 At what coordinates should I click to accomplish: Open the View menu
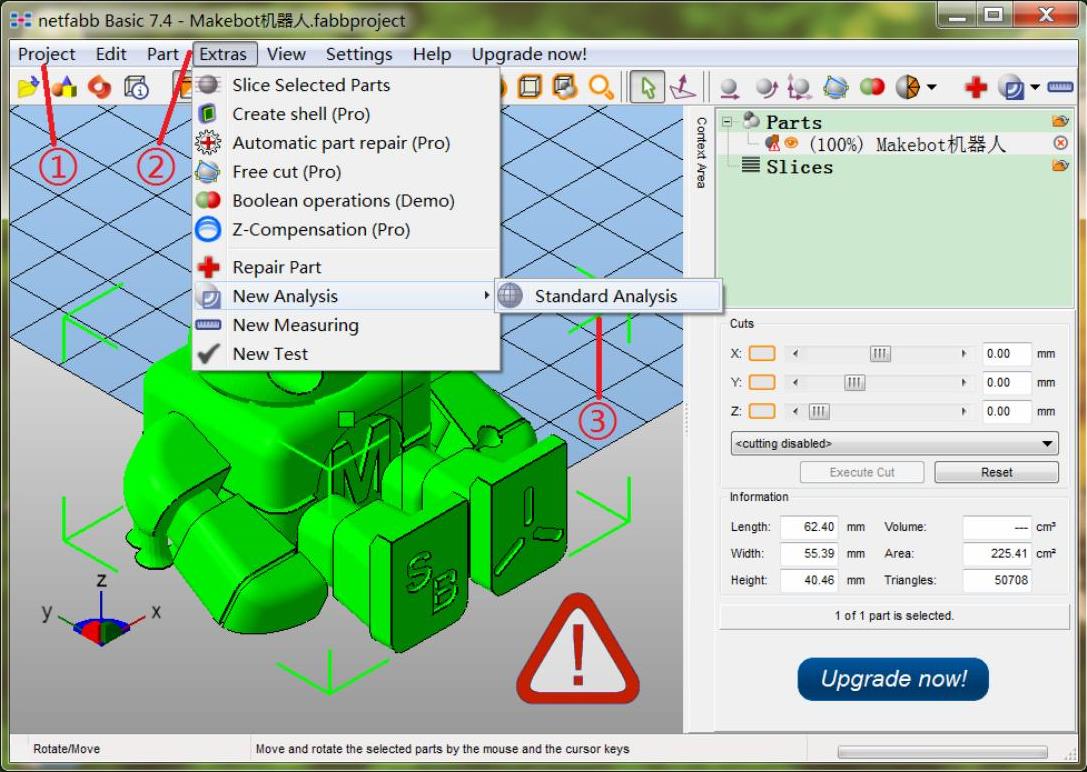[x=286, y=54]
